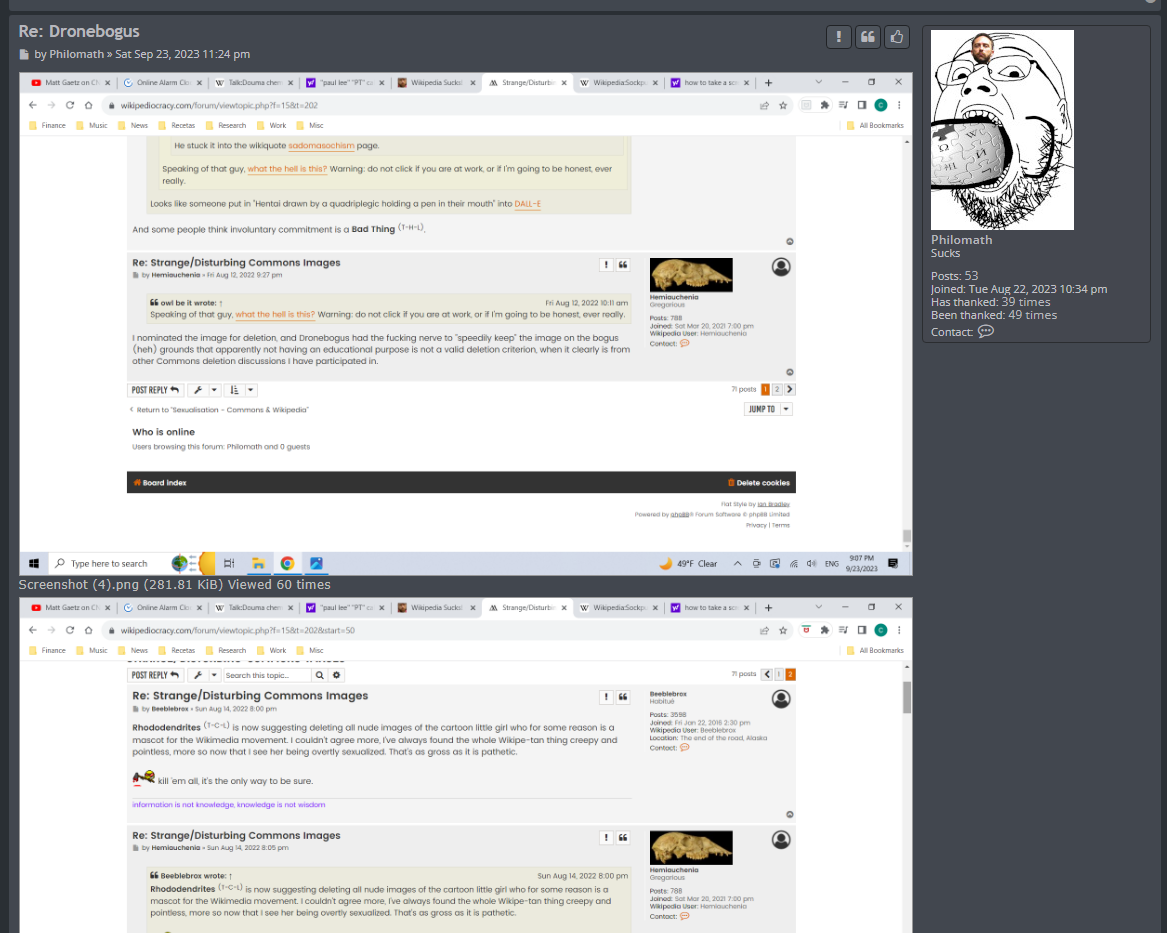In the first screenshot, click the extensions puzzle icon
The image size is (1167, 933).
825,106
